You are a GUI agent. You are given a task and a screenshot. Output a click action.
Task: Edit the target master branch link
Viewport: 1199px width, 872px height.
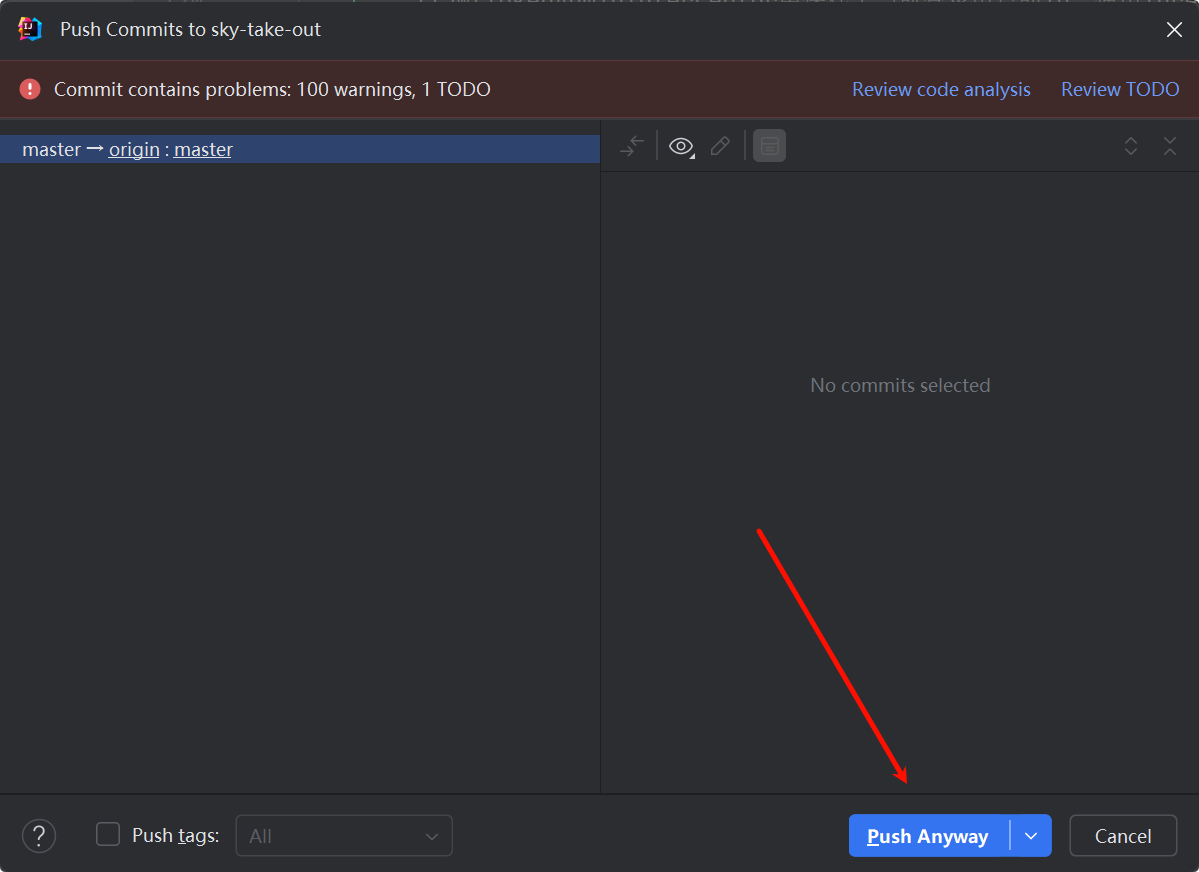tap(203, 149)
